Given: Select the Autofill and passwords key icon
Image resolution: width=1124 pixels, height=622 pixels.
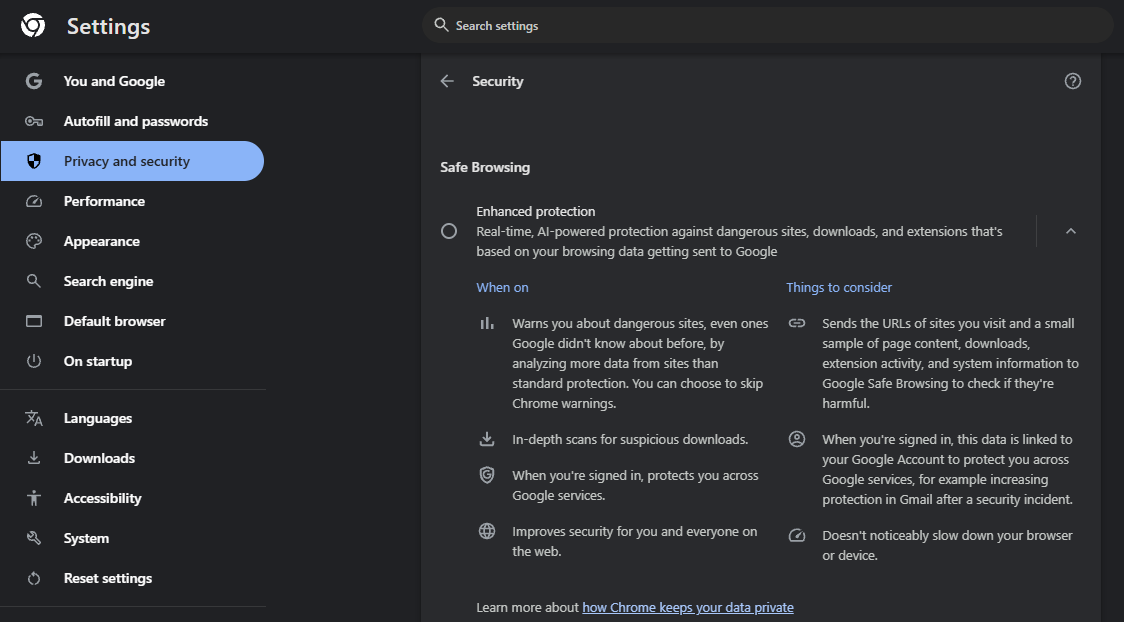Looking at the screenshot, I should click(x=33, y=121).
